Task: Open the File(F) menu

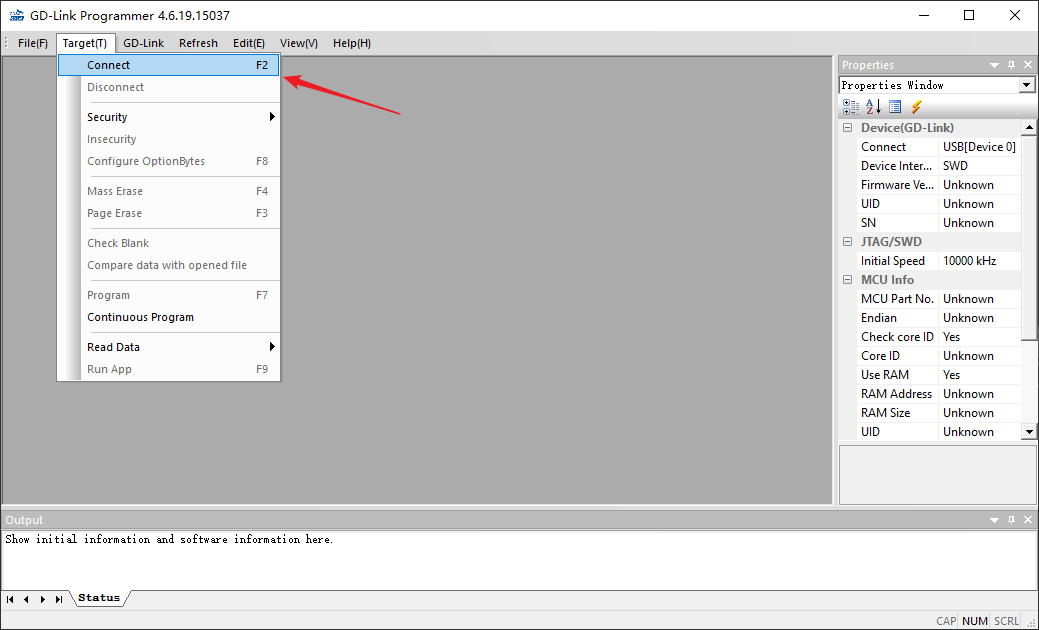Action: coord(32,43)
